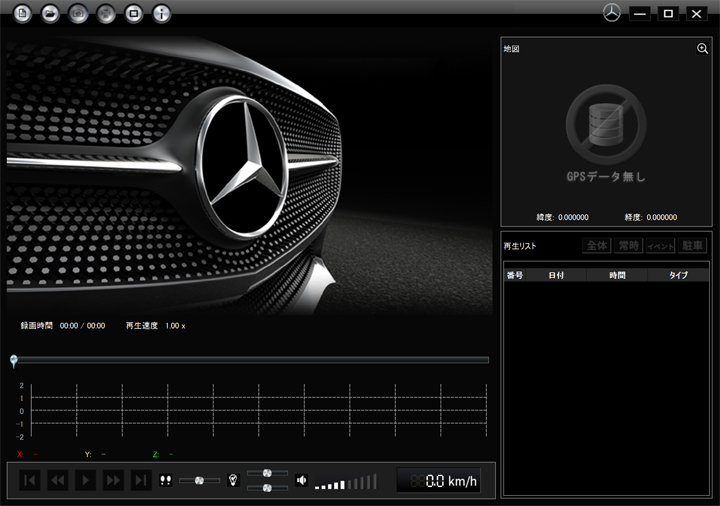This screenshot has height=506, width=720.
Task: Filter the list by イベント
Action: pyautogui.click(x=660, y=246)
